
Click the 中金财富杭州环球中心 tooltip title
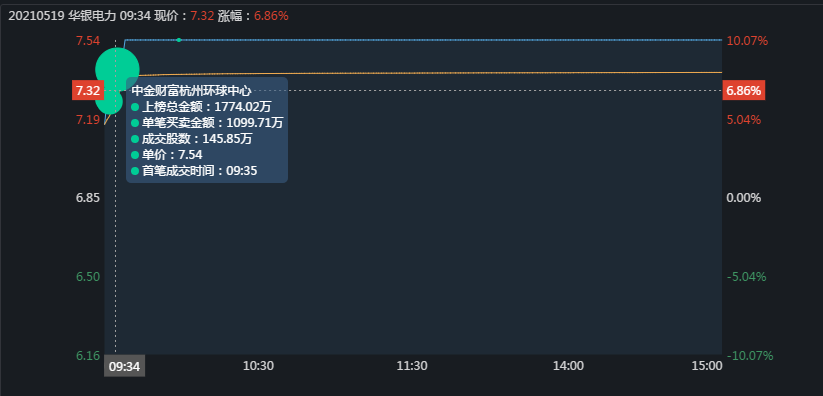tap(192, 91)
